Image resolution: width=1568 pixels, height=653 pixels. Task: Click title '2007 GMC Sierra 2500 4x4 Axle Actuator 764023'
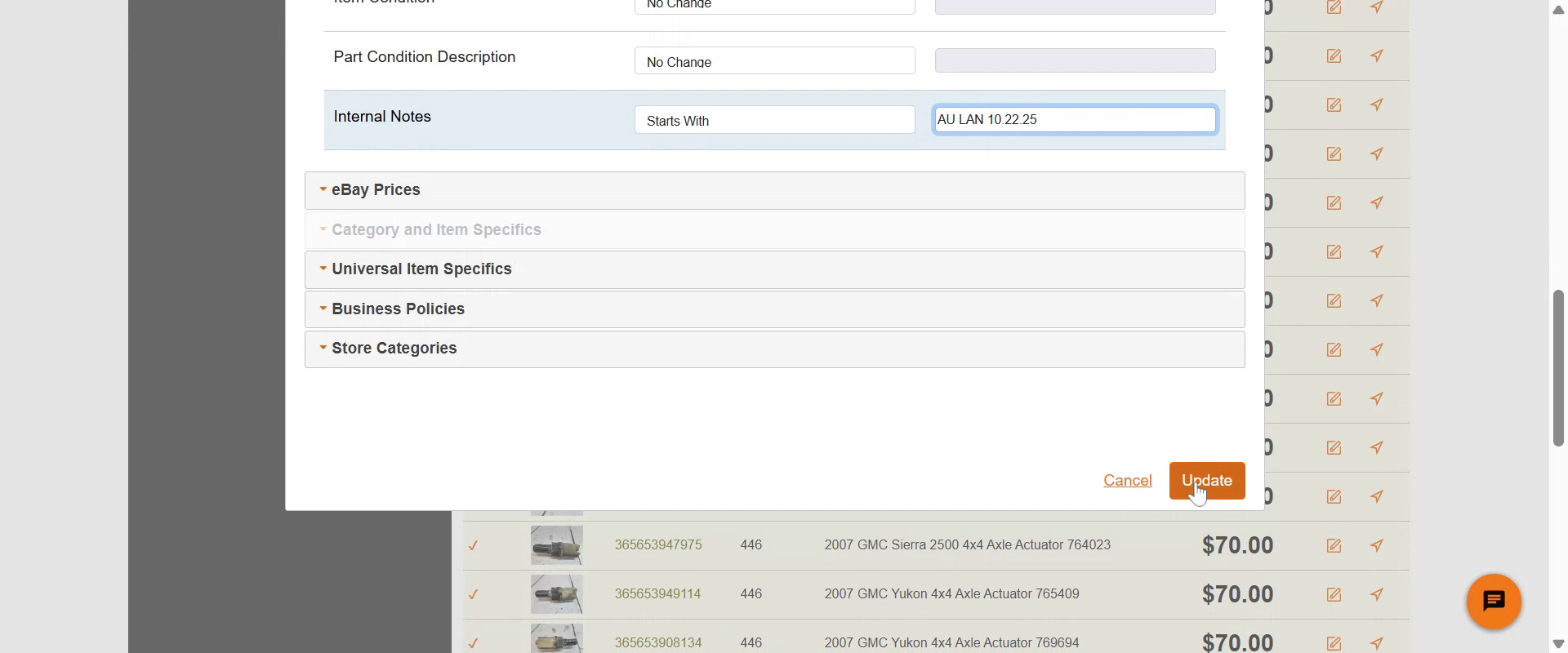click(967, 545)
